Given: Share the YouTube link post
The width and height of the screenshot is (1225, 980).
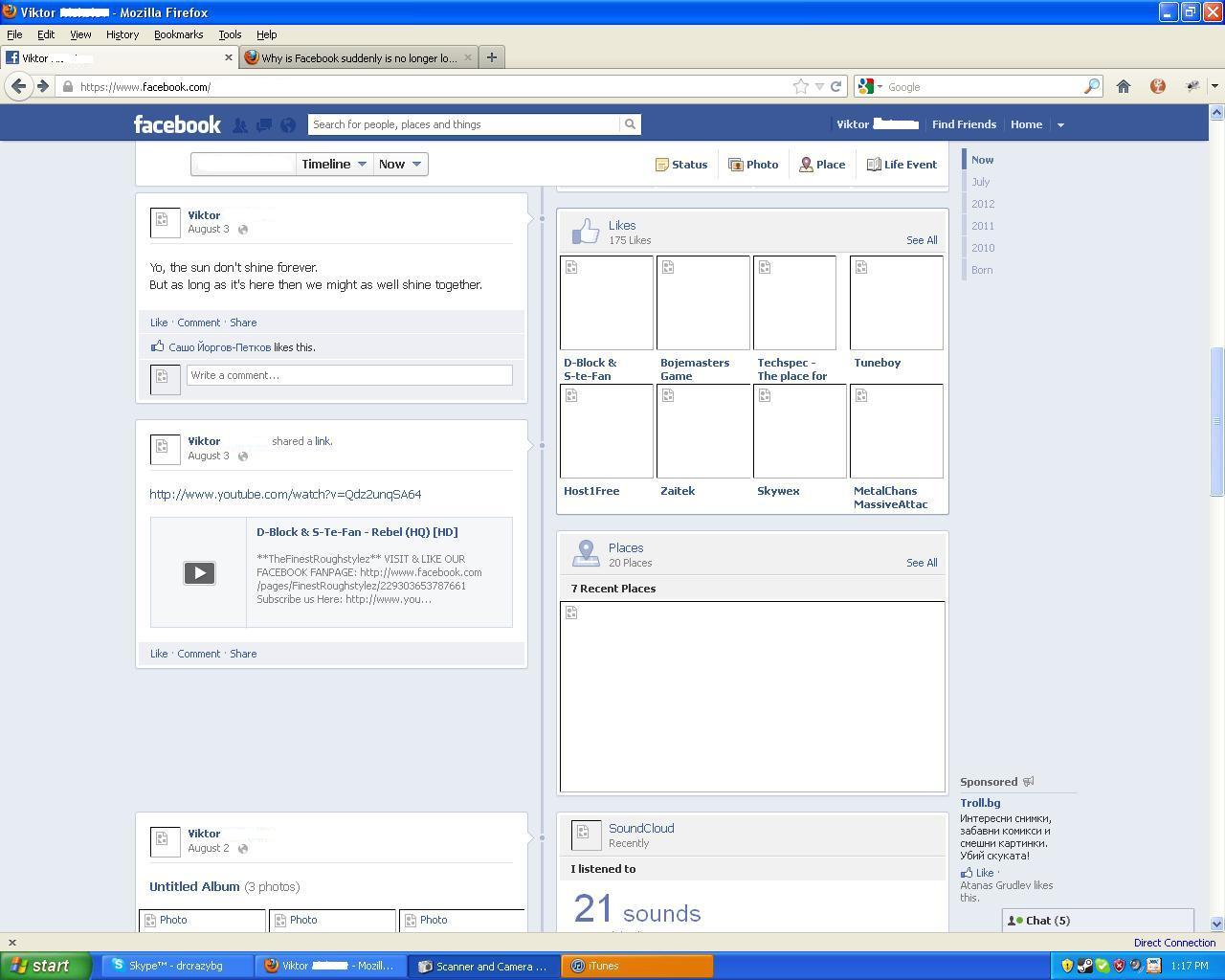Looking at the screenshot, I should click(x=243, y=654).
